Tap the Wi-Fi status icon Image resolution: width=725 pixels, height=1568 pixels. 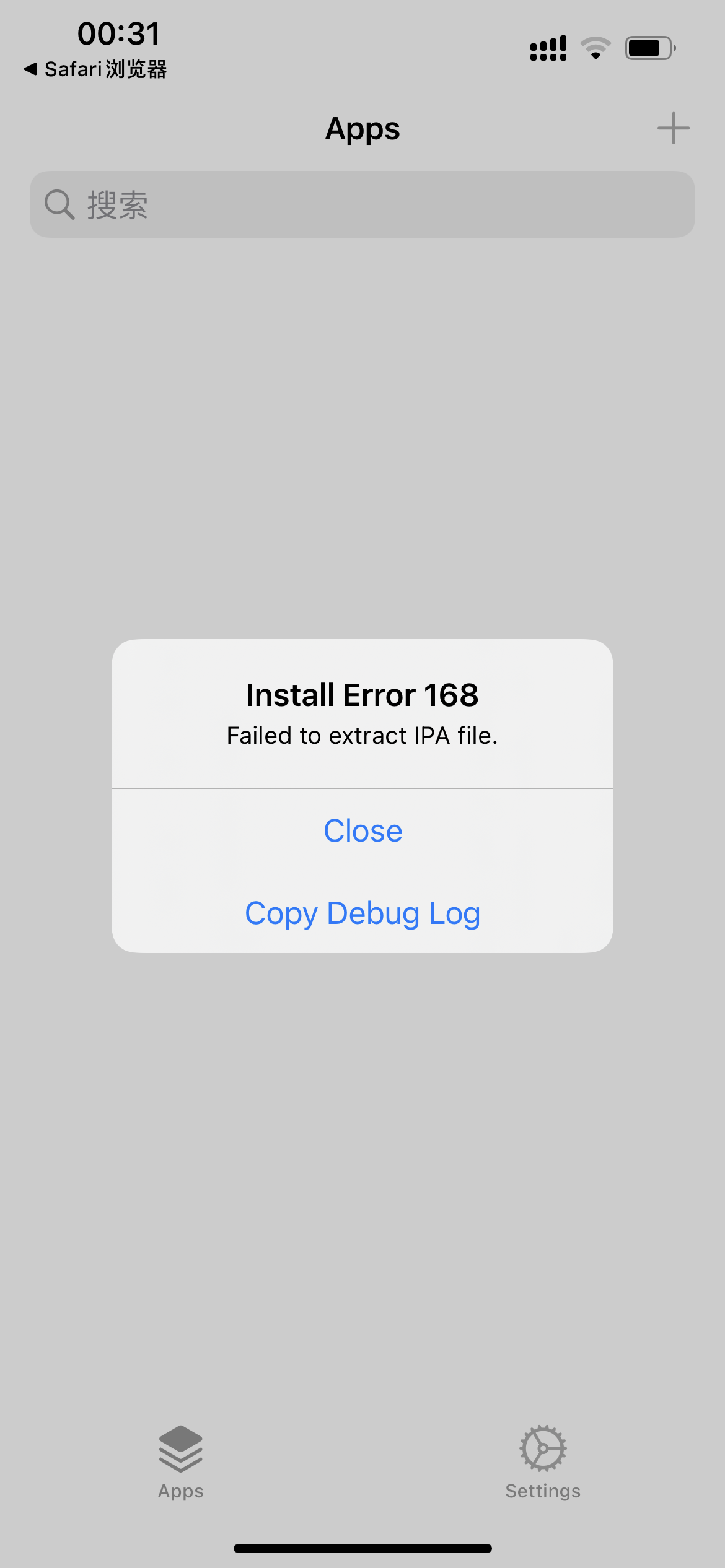click(595, 48)
